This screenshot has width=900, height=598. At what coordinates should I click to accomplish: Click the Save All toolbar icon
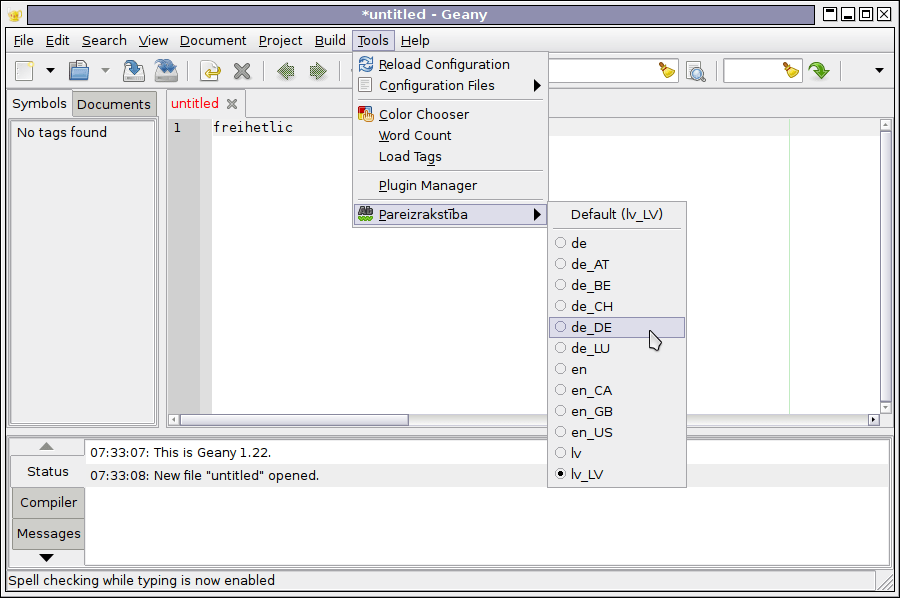166,71
